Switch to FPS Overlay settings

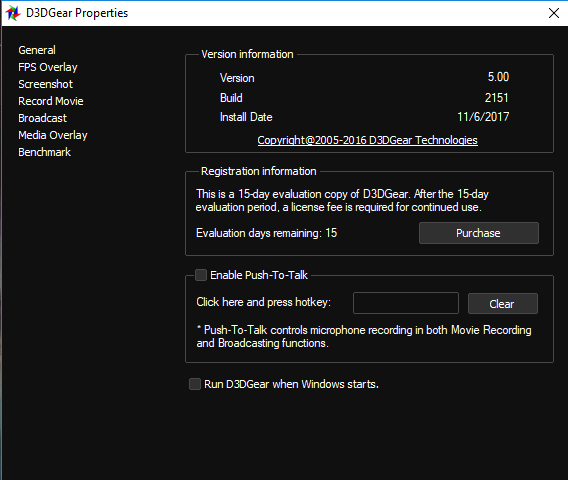(x=48, y=67)
